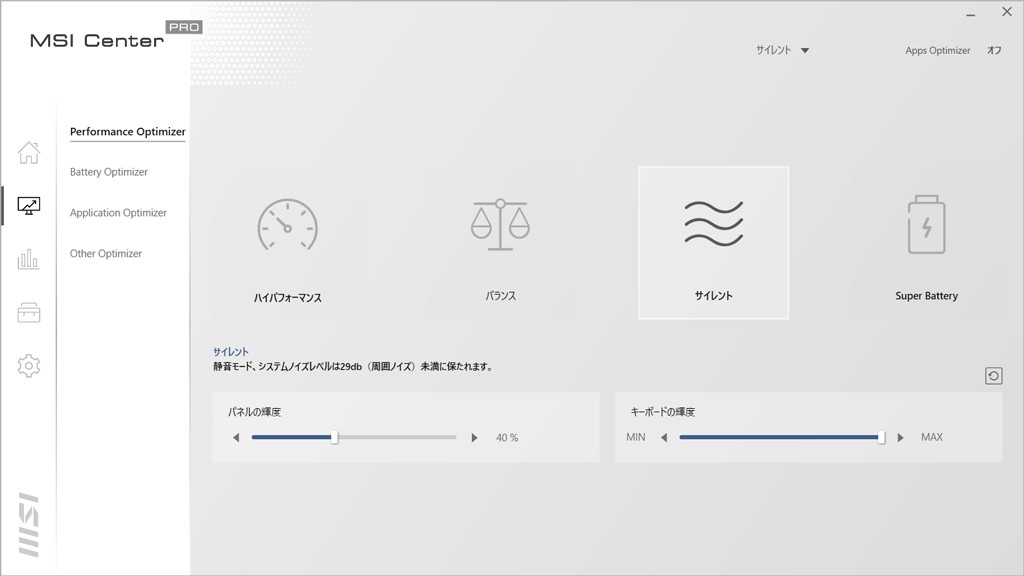Open the Home icon in sidebar
The height and width of the screenshot is (576, 1024).
pos(29,153)
